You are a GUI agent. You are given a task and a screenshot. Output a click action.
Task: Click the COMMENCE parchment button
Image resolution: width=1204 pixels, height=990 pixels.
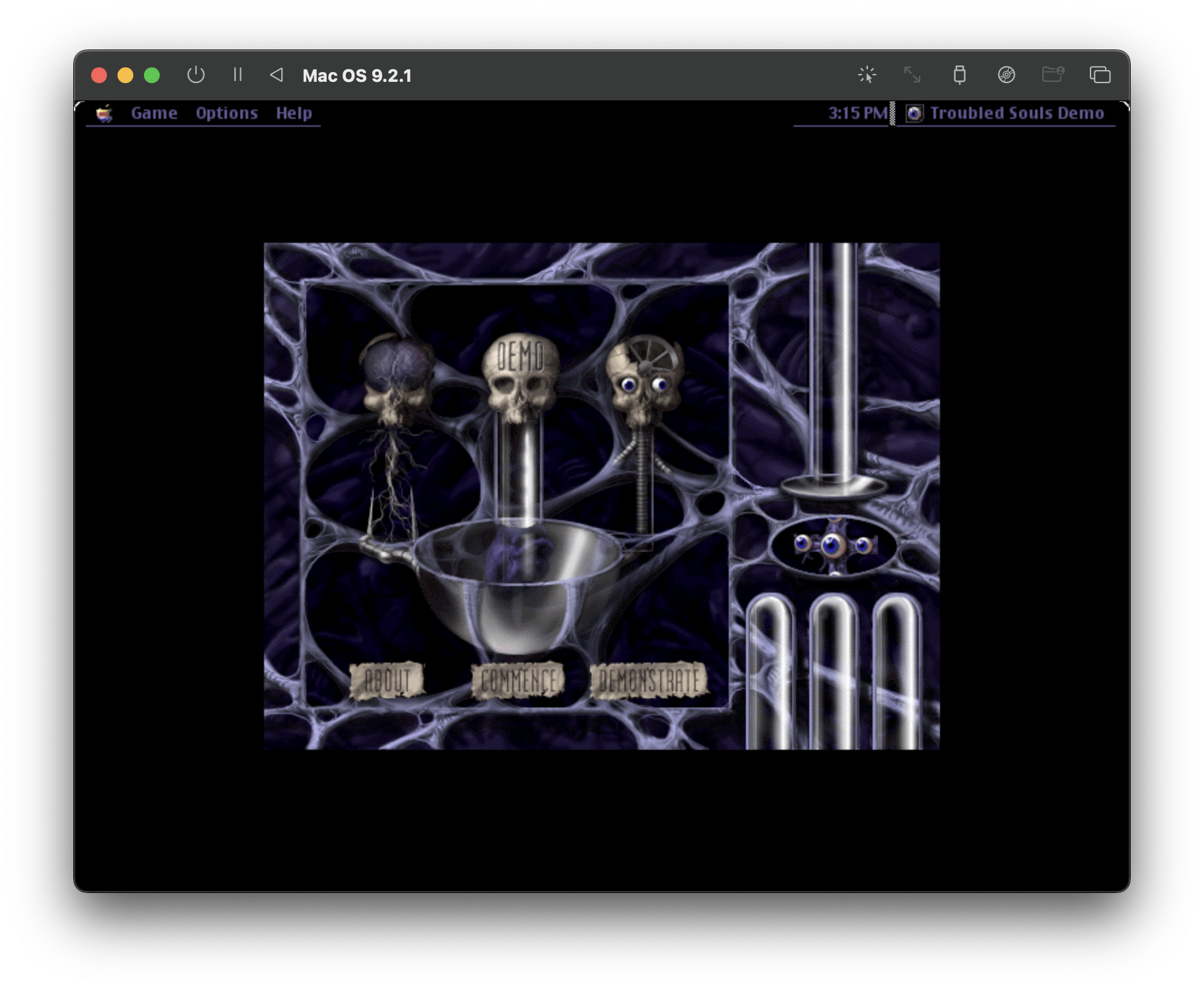(x=518, y=680)
